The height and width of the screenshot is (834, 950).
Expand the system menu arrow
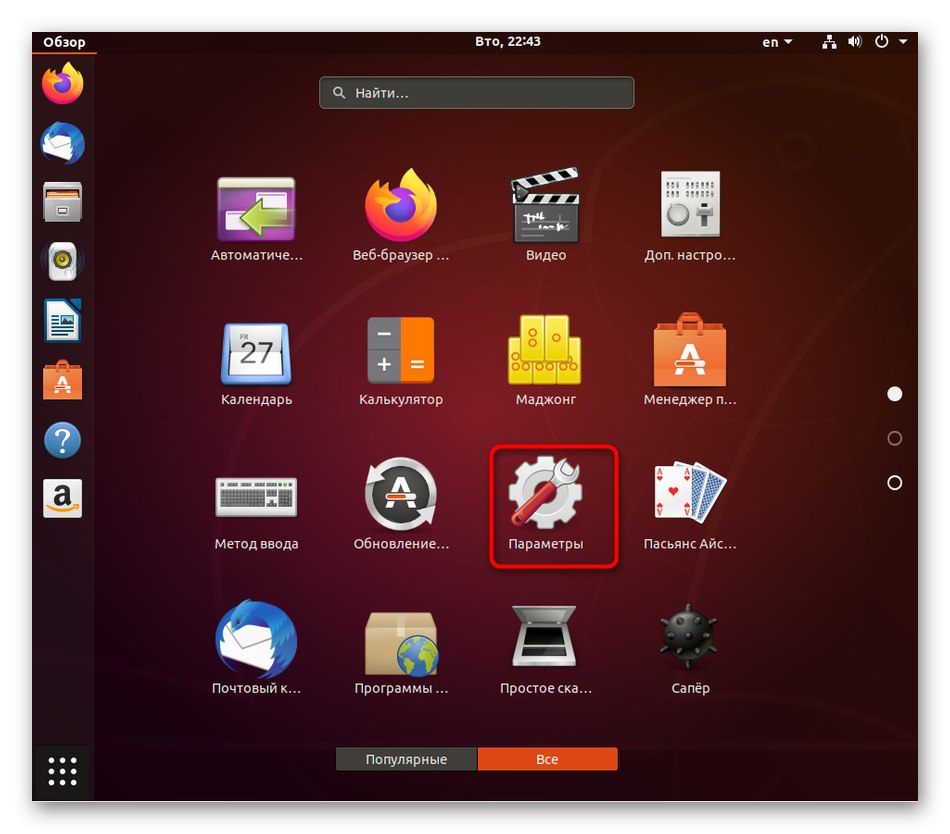click(x=903, y=41)
